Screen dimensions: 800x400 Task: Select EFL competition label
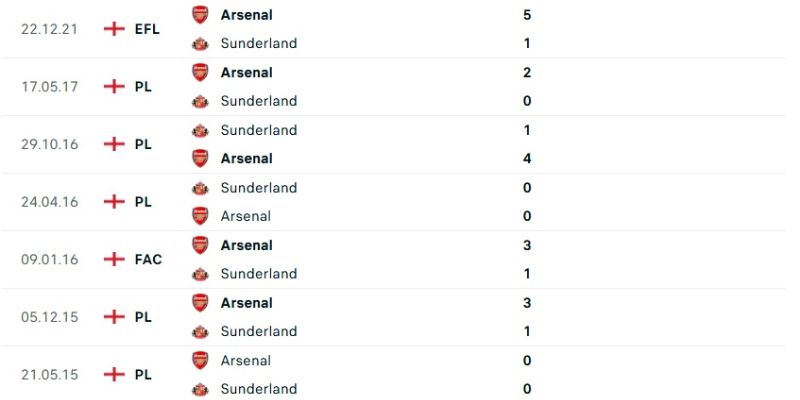147,29
